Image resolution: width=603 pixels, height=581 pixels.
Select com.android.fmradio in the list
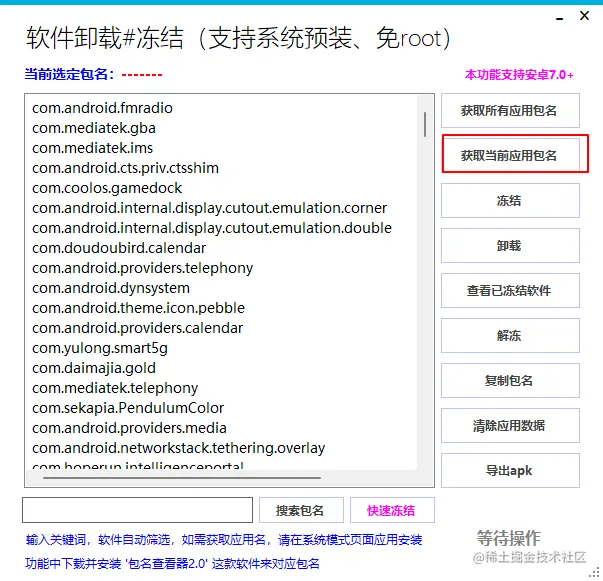pyautogui.click(x=102, y=108)
